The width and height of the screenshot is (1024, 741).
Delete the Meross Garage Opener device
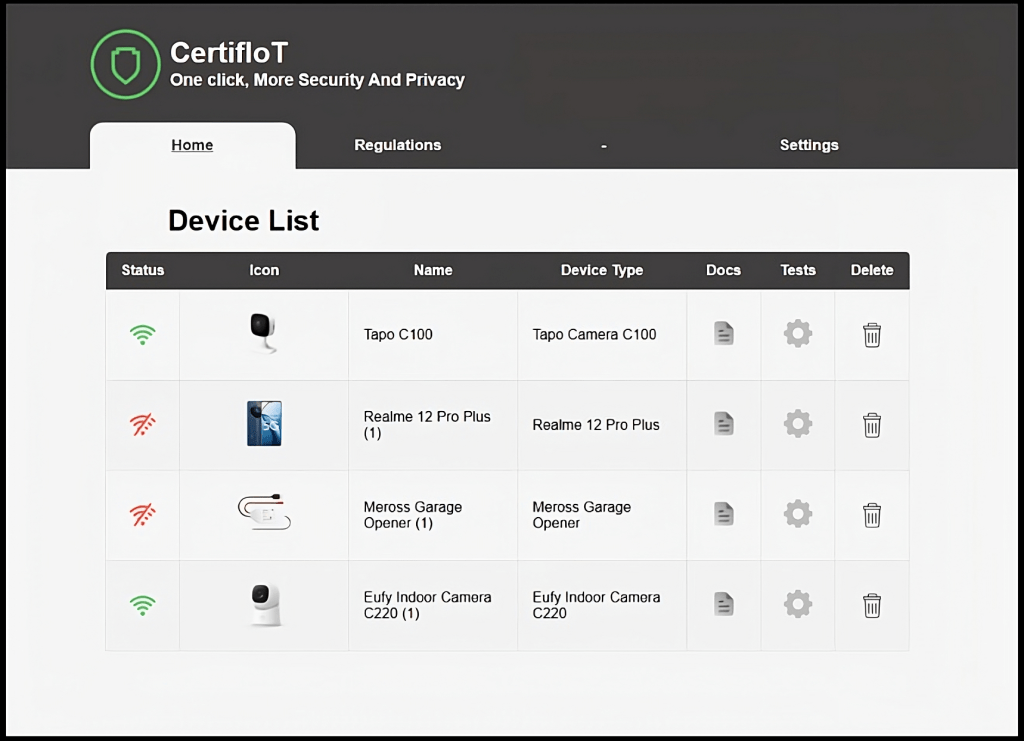(x=872, y=515)
